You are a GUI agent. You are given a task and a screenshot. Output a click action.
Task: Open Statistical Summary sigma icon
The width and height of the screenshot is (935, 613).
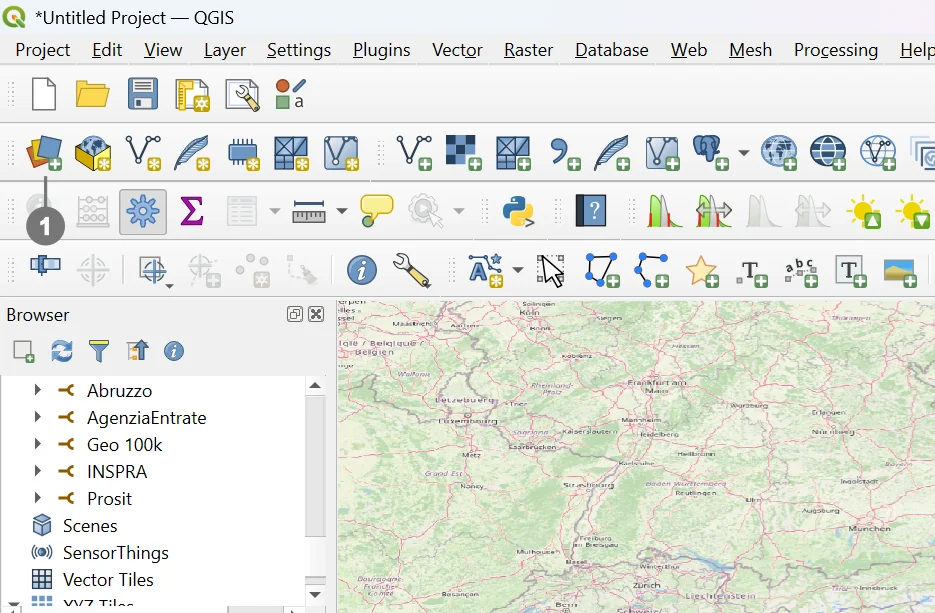tap(191, 211)
